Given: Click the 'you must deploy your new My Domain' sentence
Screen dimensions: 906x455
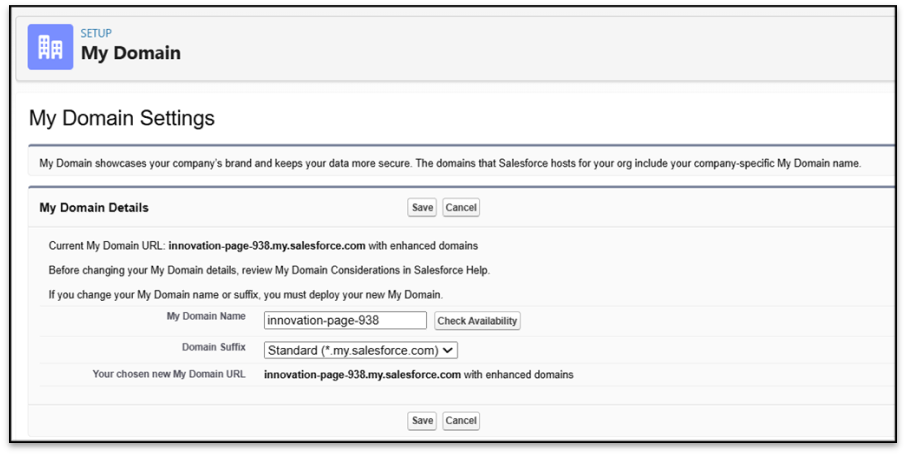Looking at the screenshot, I should click(246, 294).
